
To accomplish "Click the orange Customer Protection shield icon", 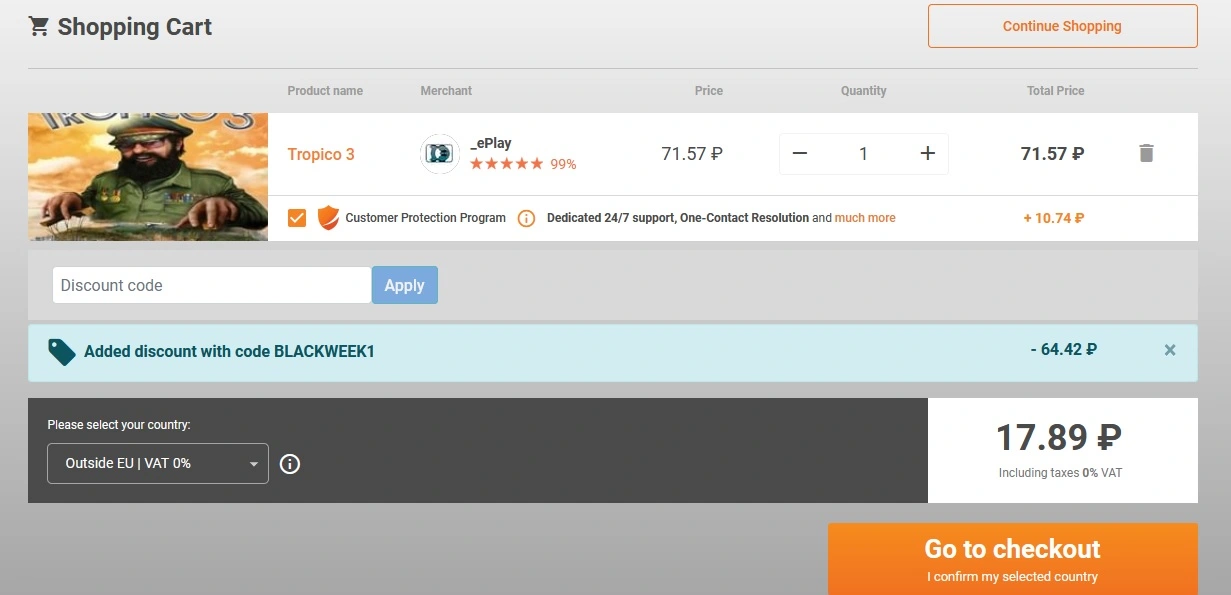I will point(328,218).
